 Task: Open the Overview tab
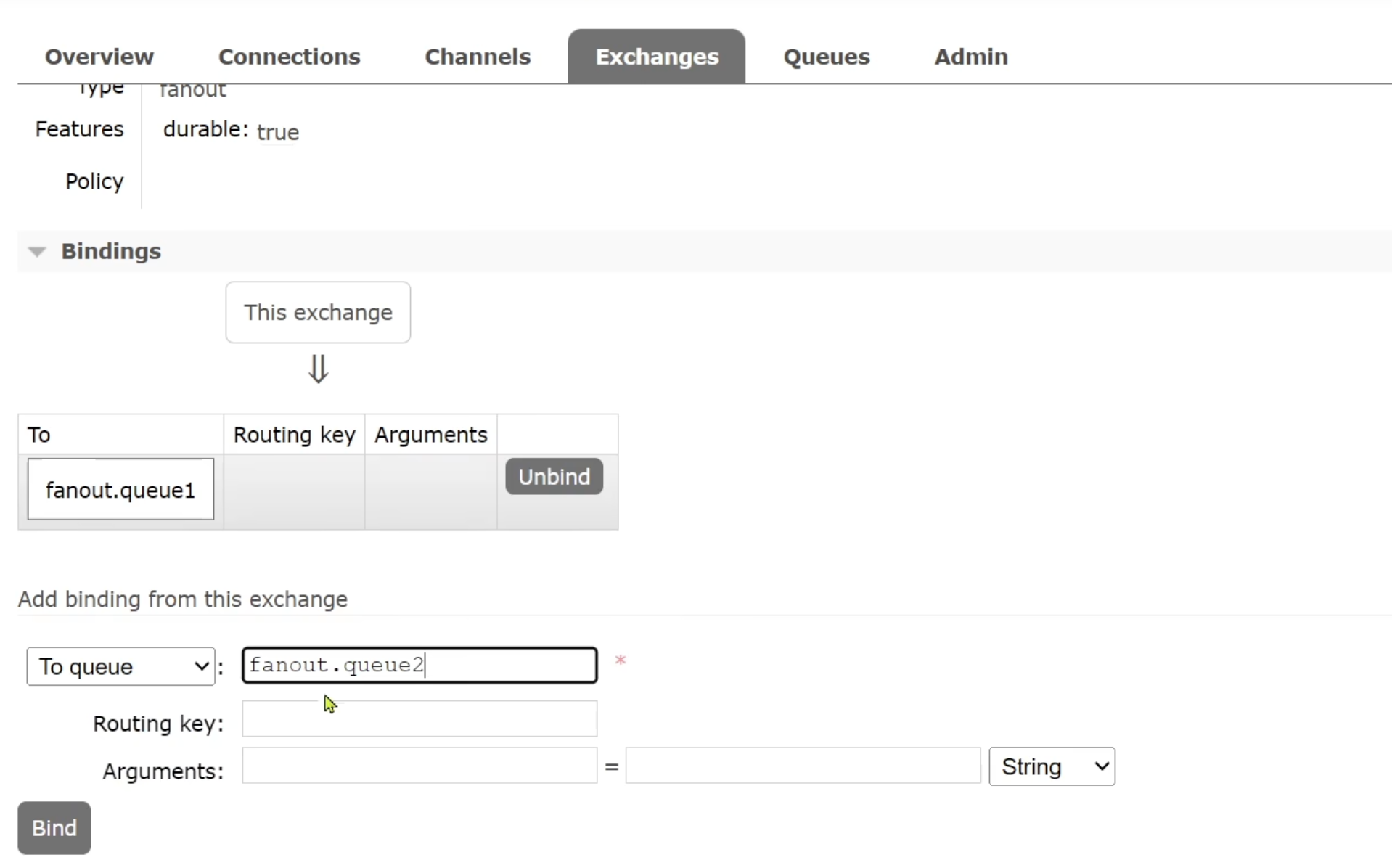[x=99, y=57]
